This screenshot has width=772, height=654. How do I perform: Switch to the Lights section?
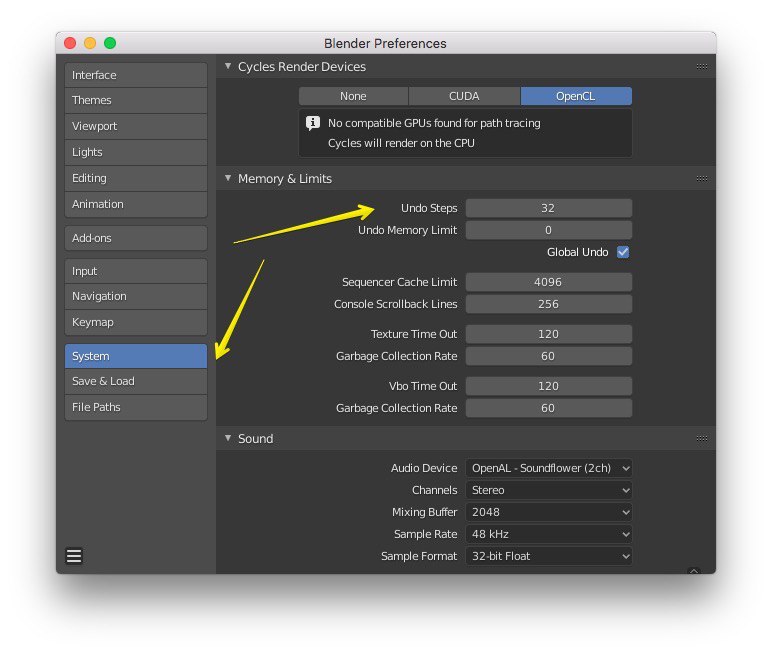click(x=136, y=152)
